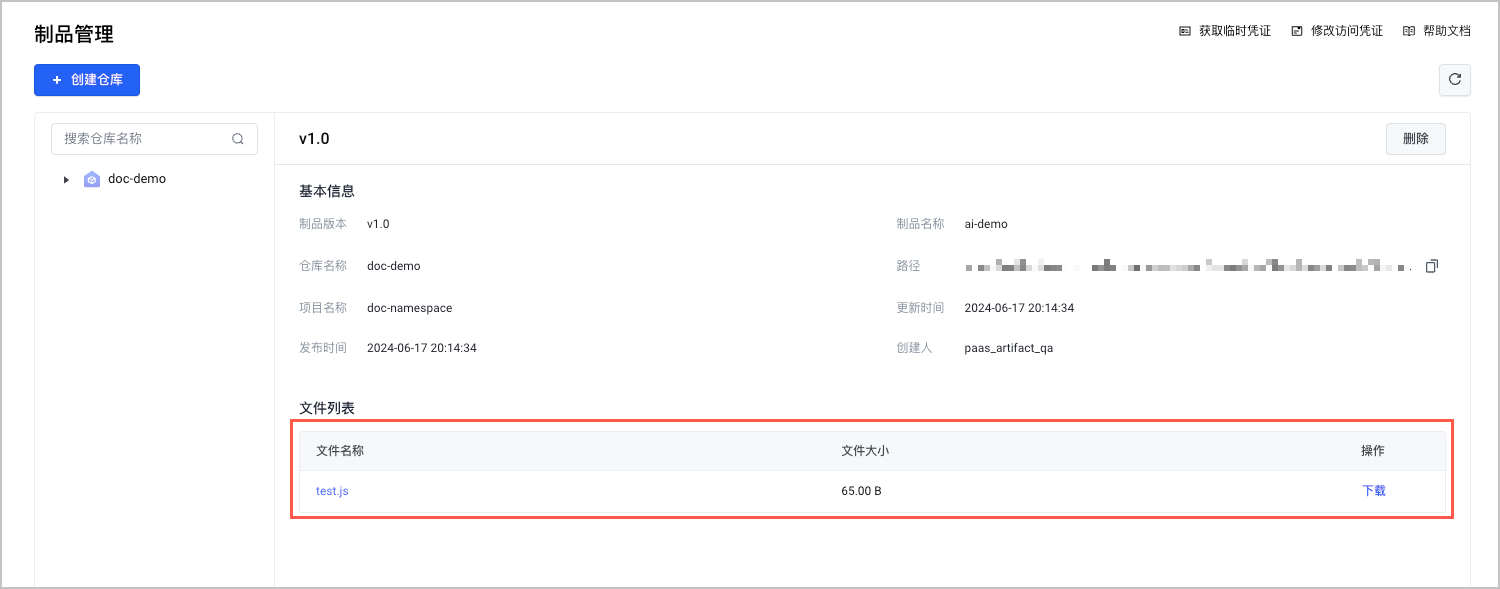Select the doc-demo repository label in the tree
The width and height of the screenshot is (1500, 589).
tap(137, 179)
